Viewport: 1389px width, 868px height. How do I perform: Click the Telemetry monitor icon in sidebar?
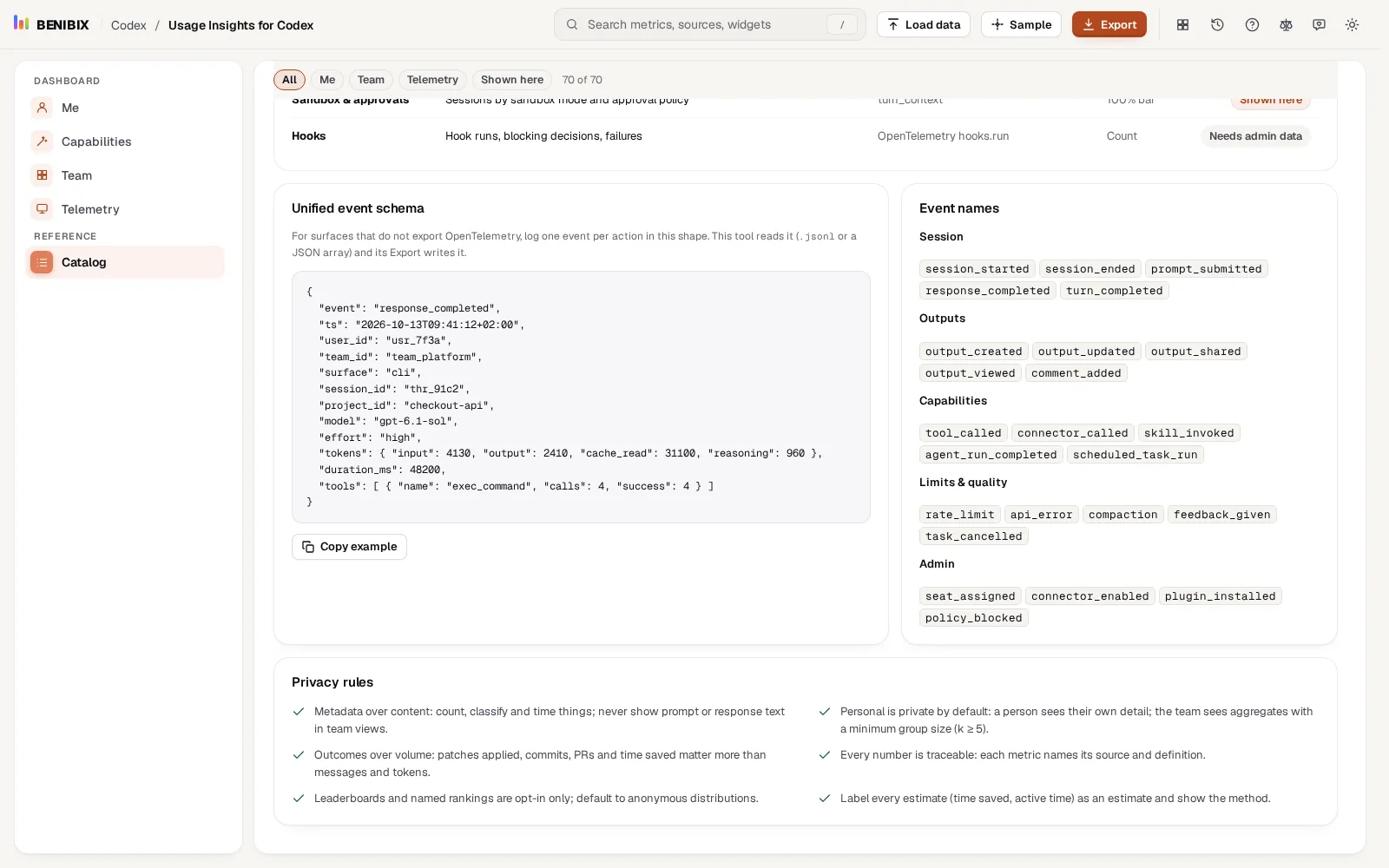[x=42, y=209]
